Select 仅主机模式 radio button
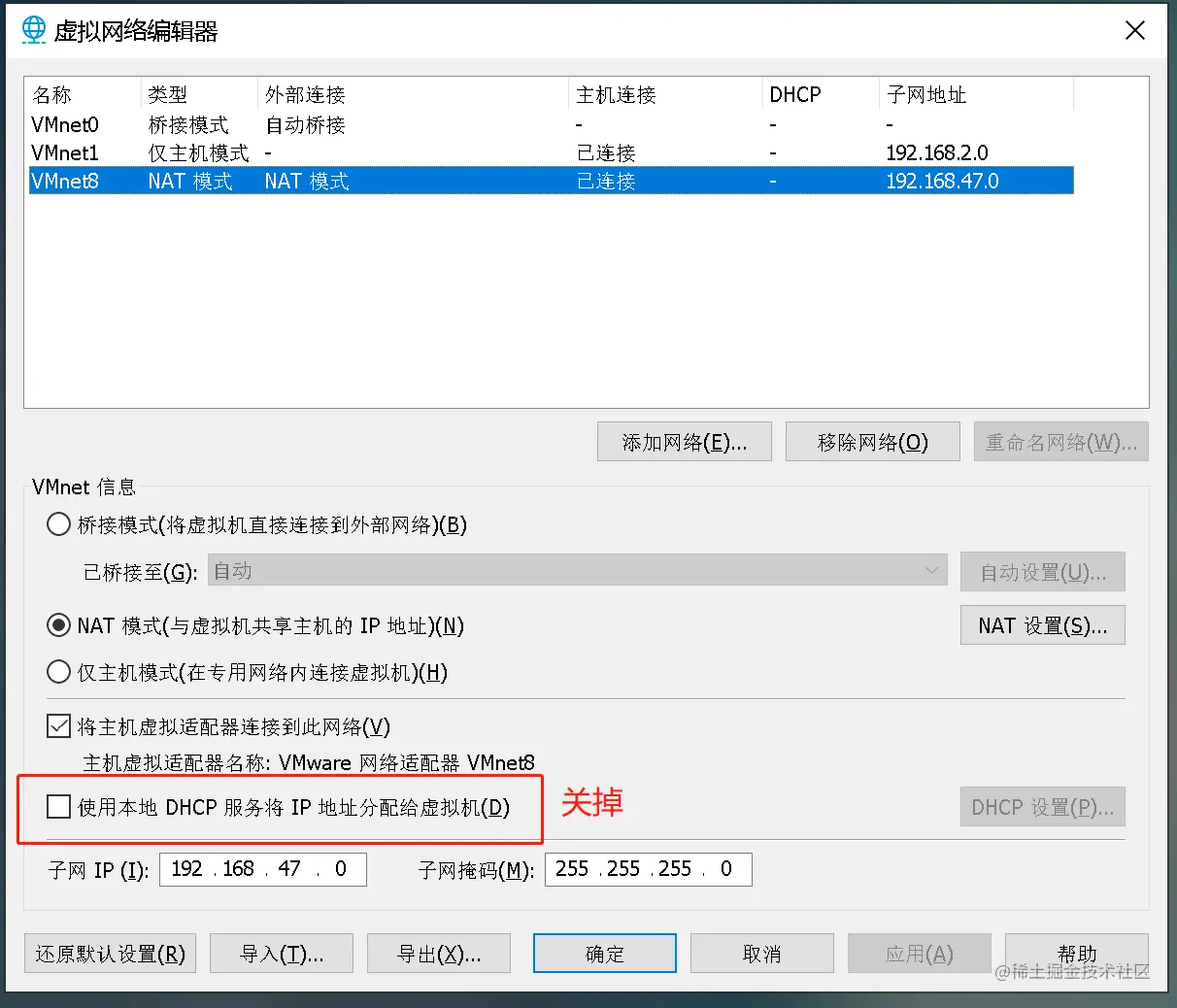1177x1008 pixels. click(x=59, y=672)
